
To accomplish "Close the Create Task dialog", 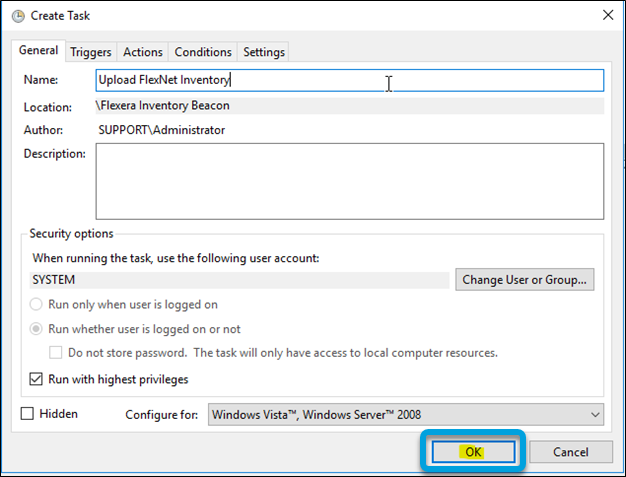I will pyautogui.click(x=608, y=15).
